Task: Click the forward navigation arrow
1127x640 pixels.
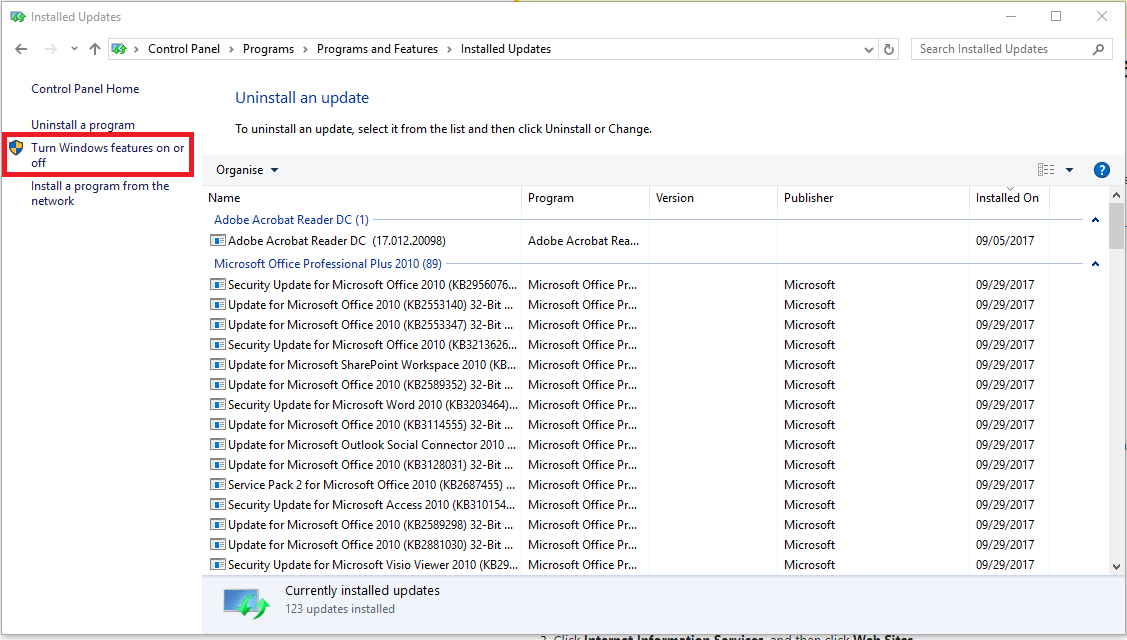Action: tap(50, 49)
